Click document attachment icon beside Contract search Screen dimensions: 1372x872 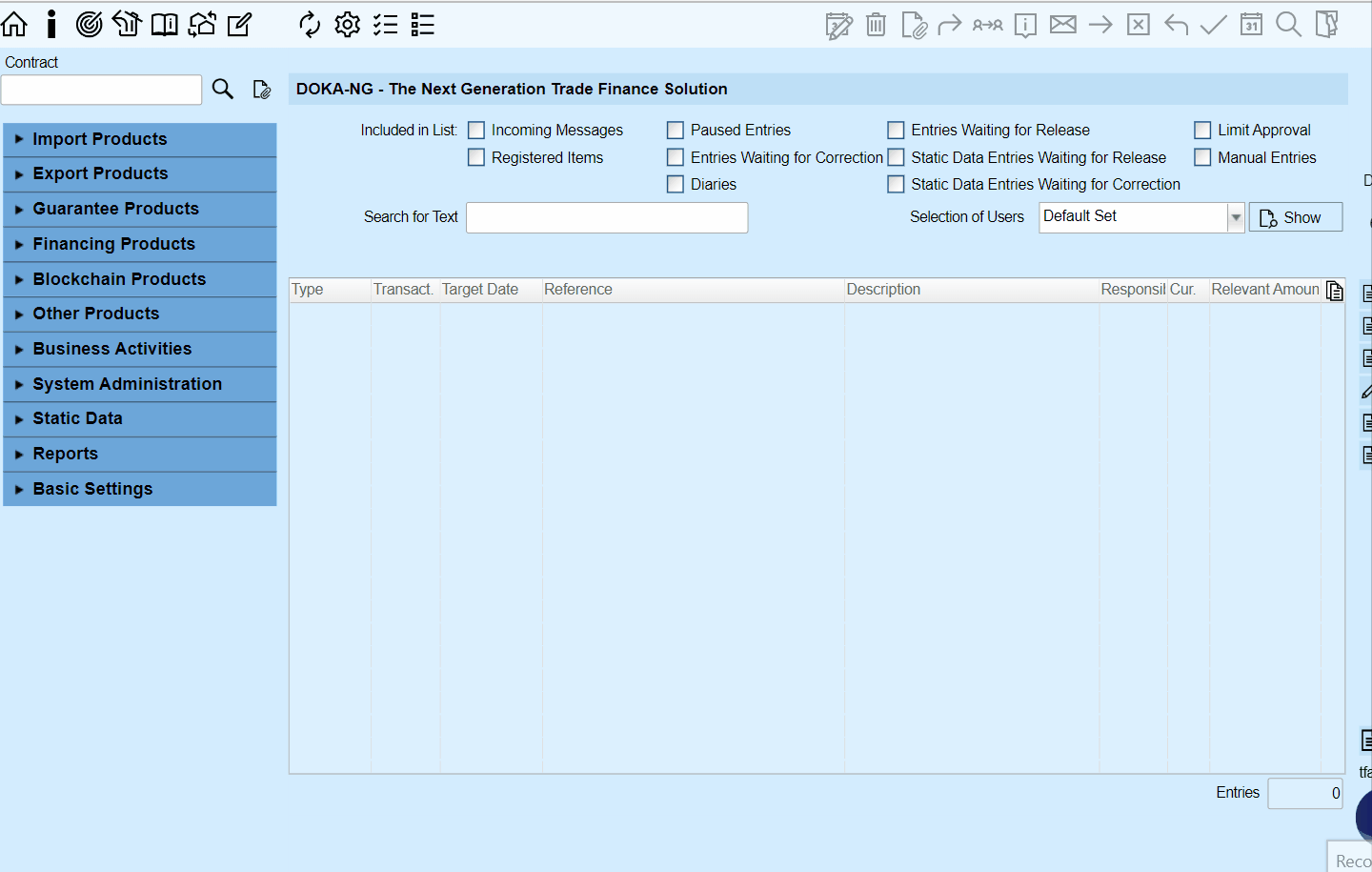[262, 90]
